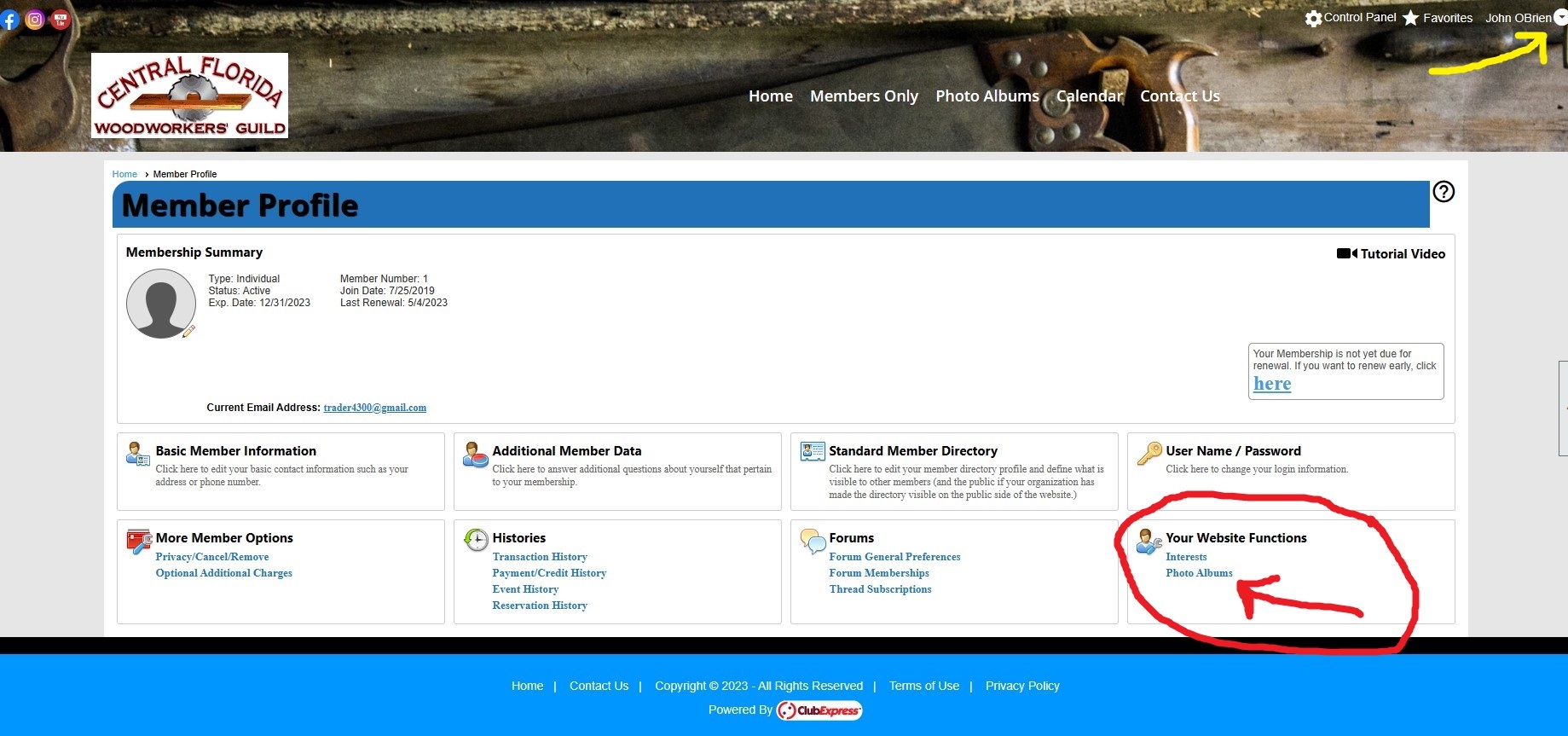The width and height of the screenshot is (1568, 736).
Task: Open the Transaction History link
Action: (540, 557)
